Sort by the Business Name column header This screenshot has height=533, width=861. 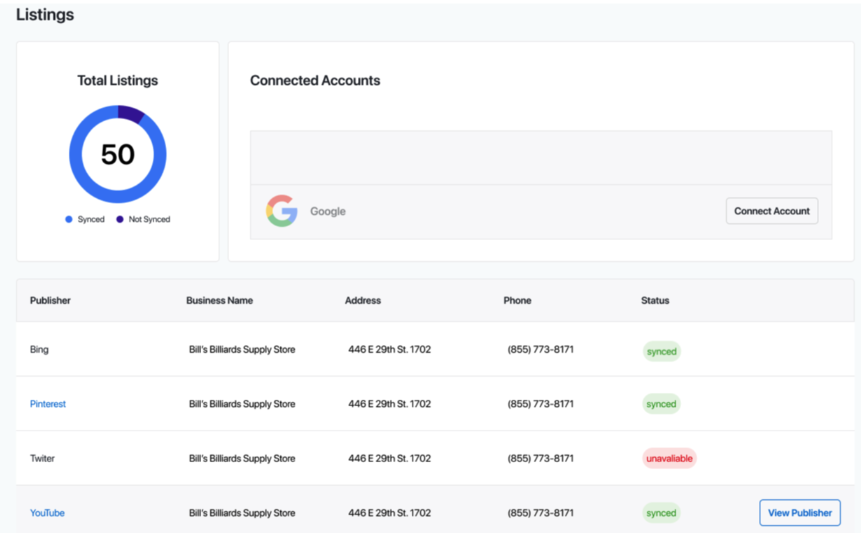click(x=219, y=300)
